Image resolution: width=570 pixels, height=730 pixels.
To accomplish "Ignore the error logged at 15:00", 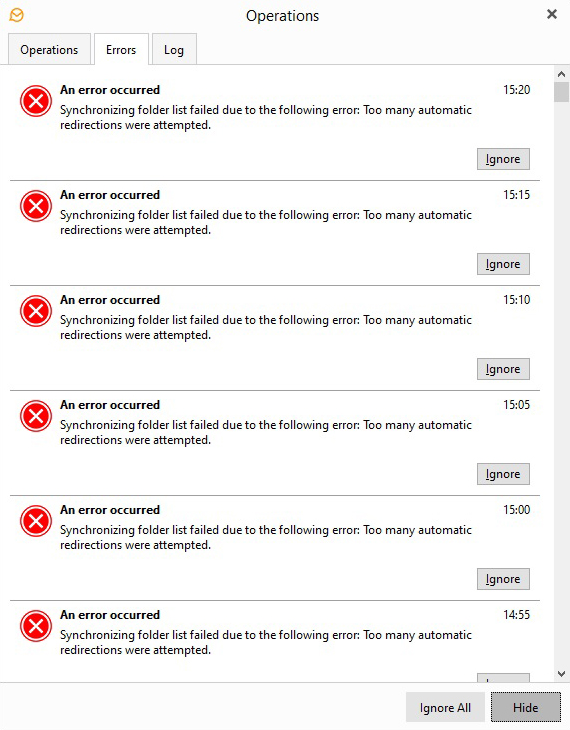I will pos(503,579).
